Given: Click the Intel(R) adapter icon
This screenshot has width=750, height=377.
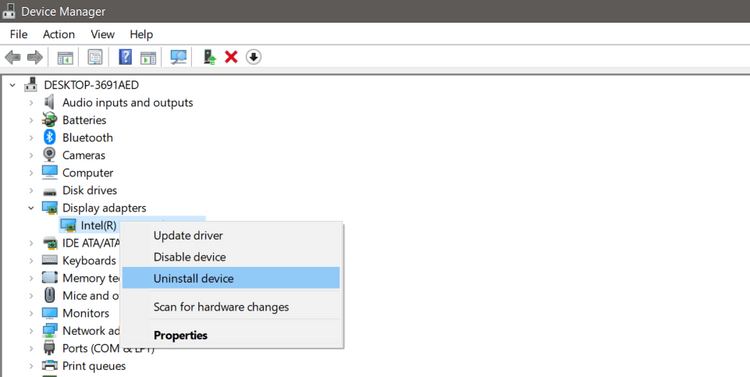Looking at the screenshot, I should [x=68, y=225].
